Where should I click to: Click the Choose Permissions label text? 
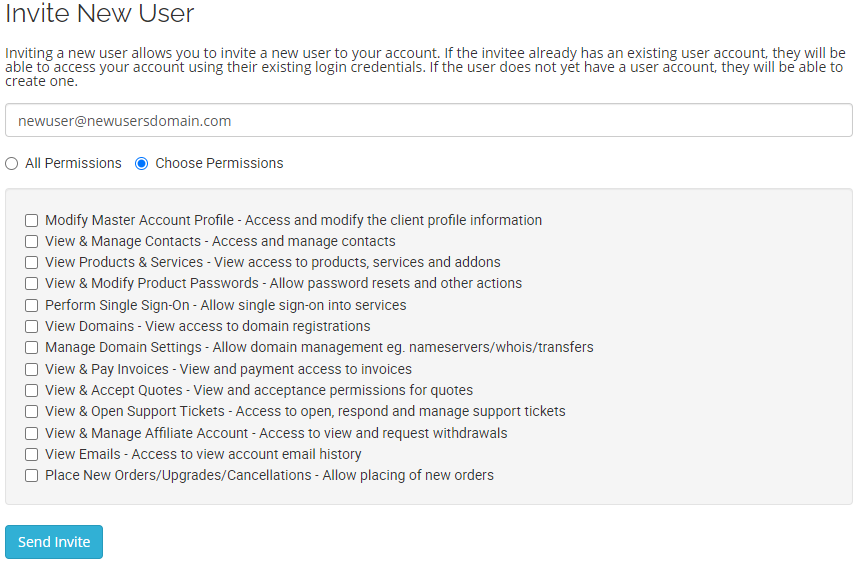coord(219,164)
